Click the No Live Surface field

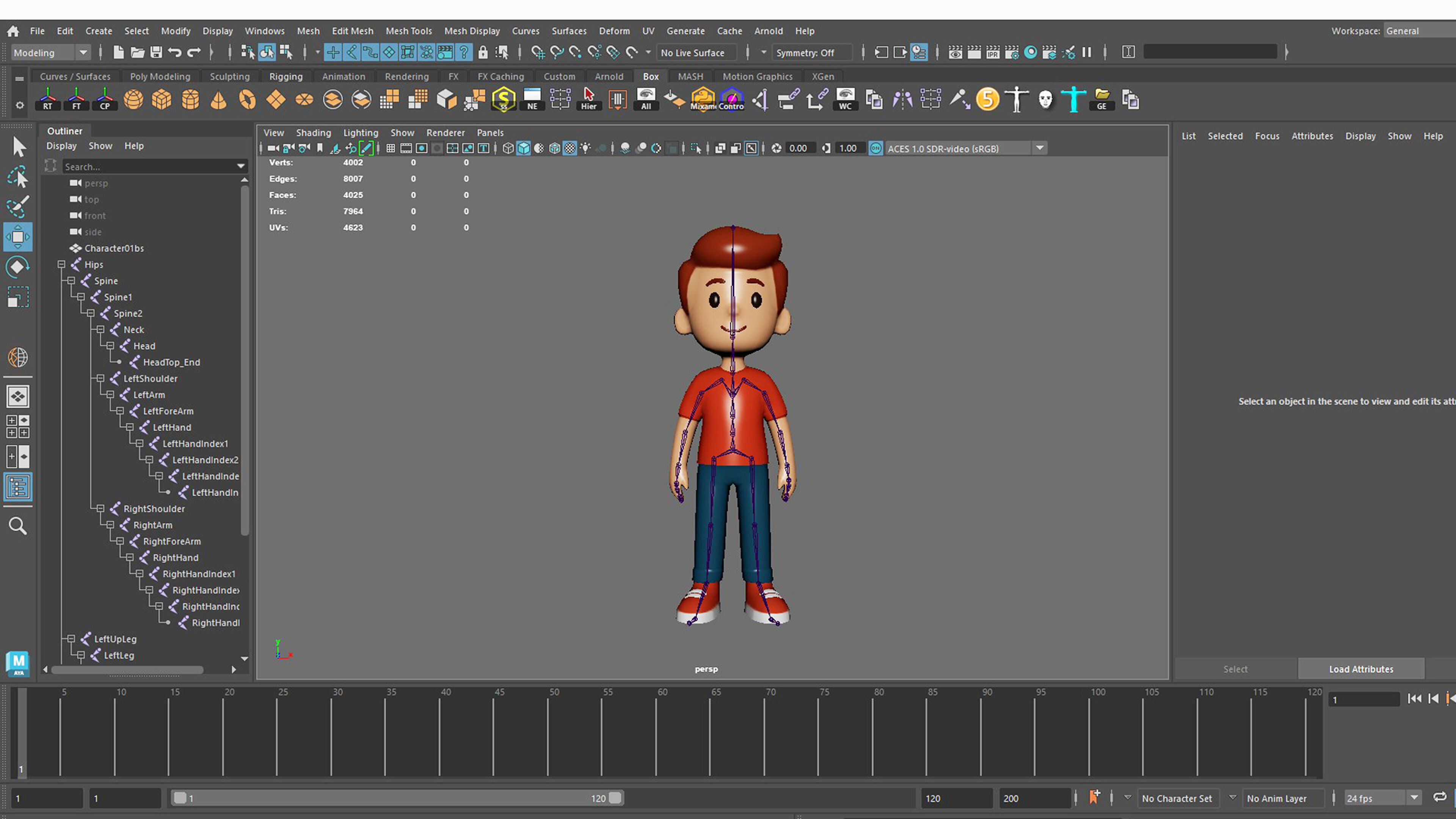click(x=697, y=53)
